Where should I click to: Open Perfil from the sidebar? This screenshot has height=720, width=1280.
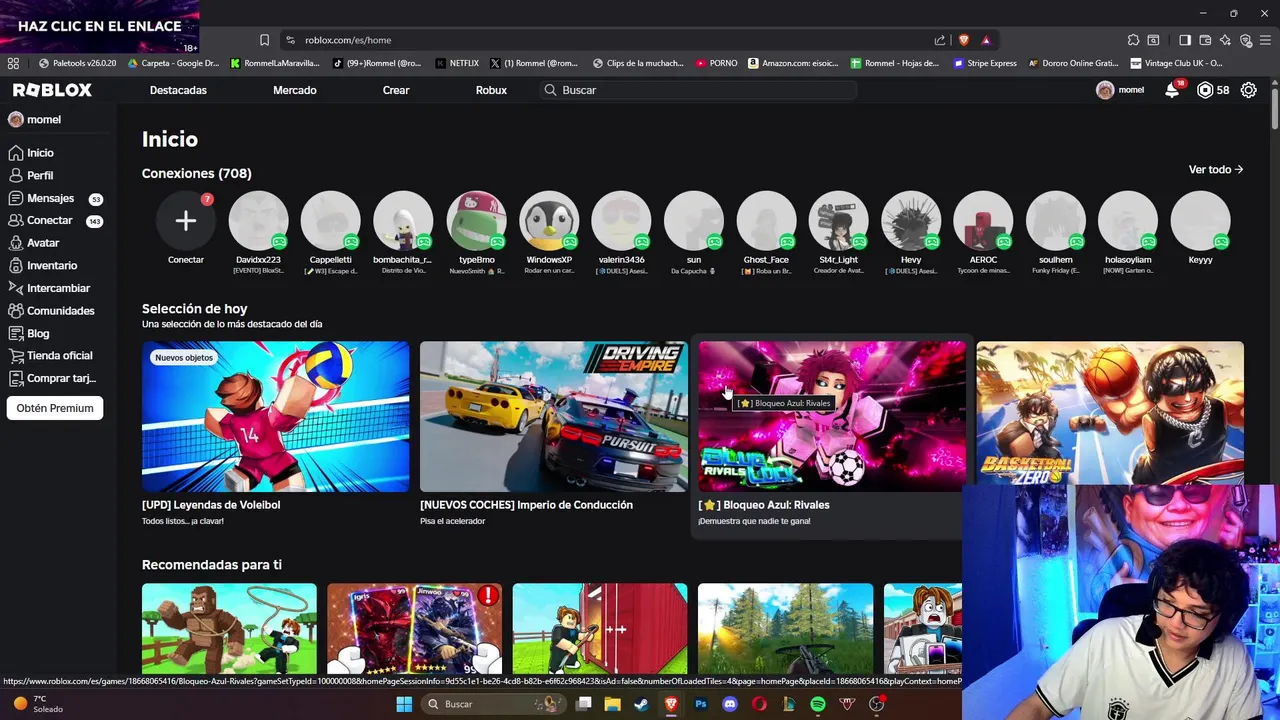(40, 175)
